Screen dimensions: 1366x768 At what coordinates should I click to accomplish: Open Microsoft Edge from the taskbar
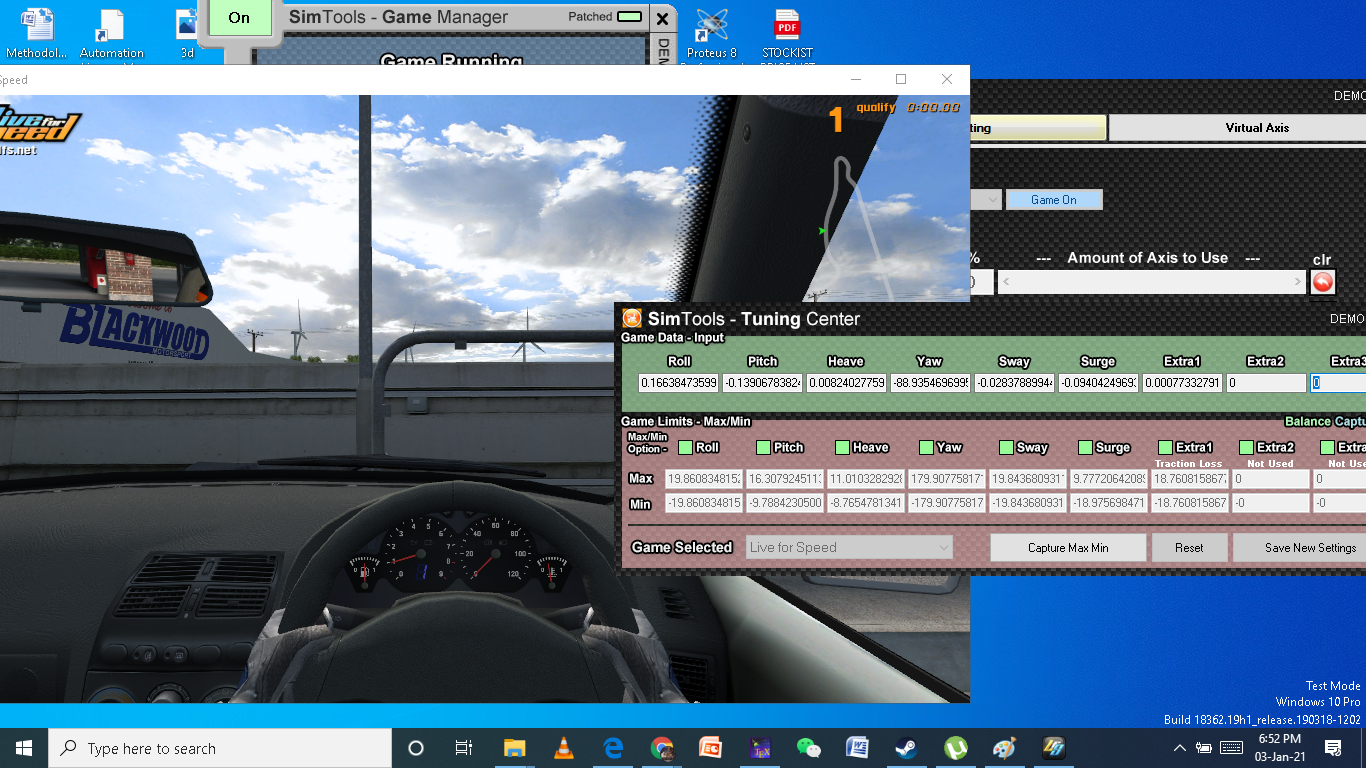pyautogui.click(x=612, y=748)
